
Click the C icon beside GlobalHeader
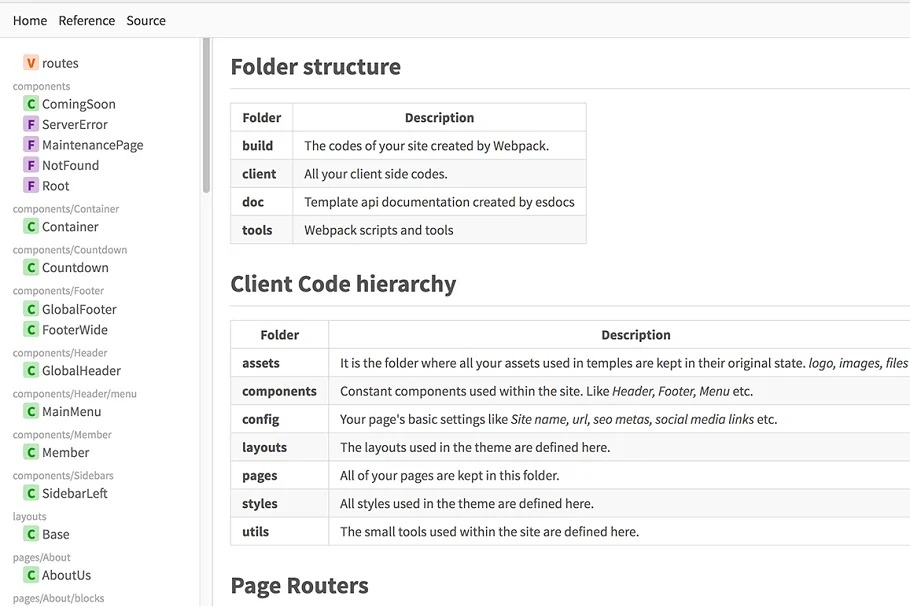31,371
